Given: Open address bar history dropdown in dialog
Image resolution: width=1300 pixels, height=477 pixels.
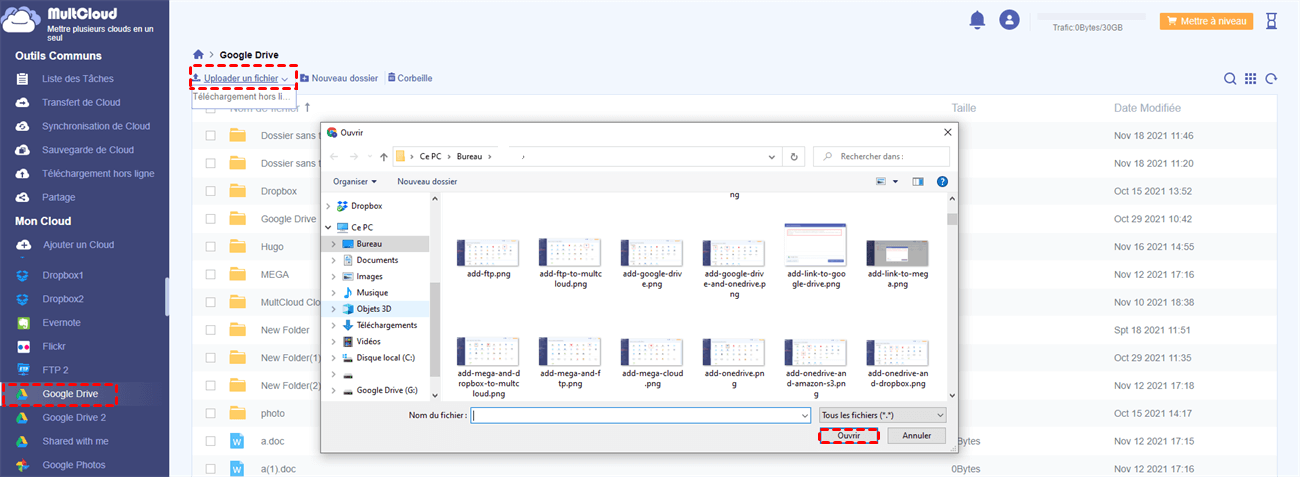Looking at the screenshot, I should (x=771, y=156).
